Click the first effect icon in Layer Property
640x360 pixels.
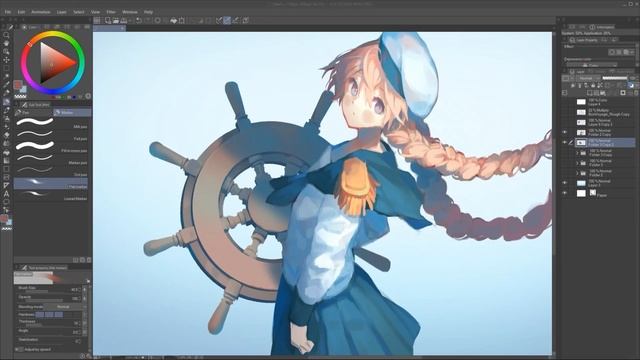611,52
